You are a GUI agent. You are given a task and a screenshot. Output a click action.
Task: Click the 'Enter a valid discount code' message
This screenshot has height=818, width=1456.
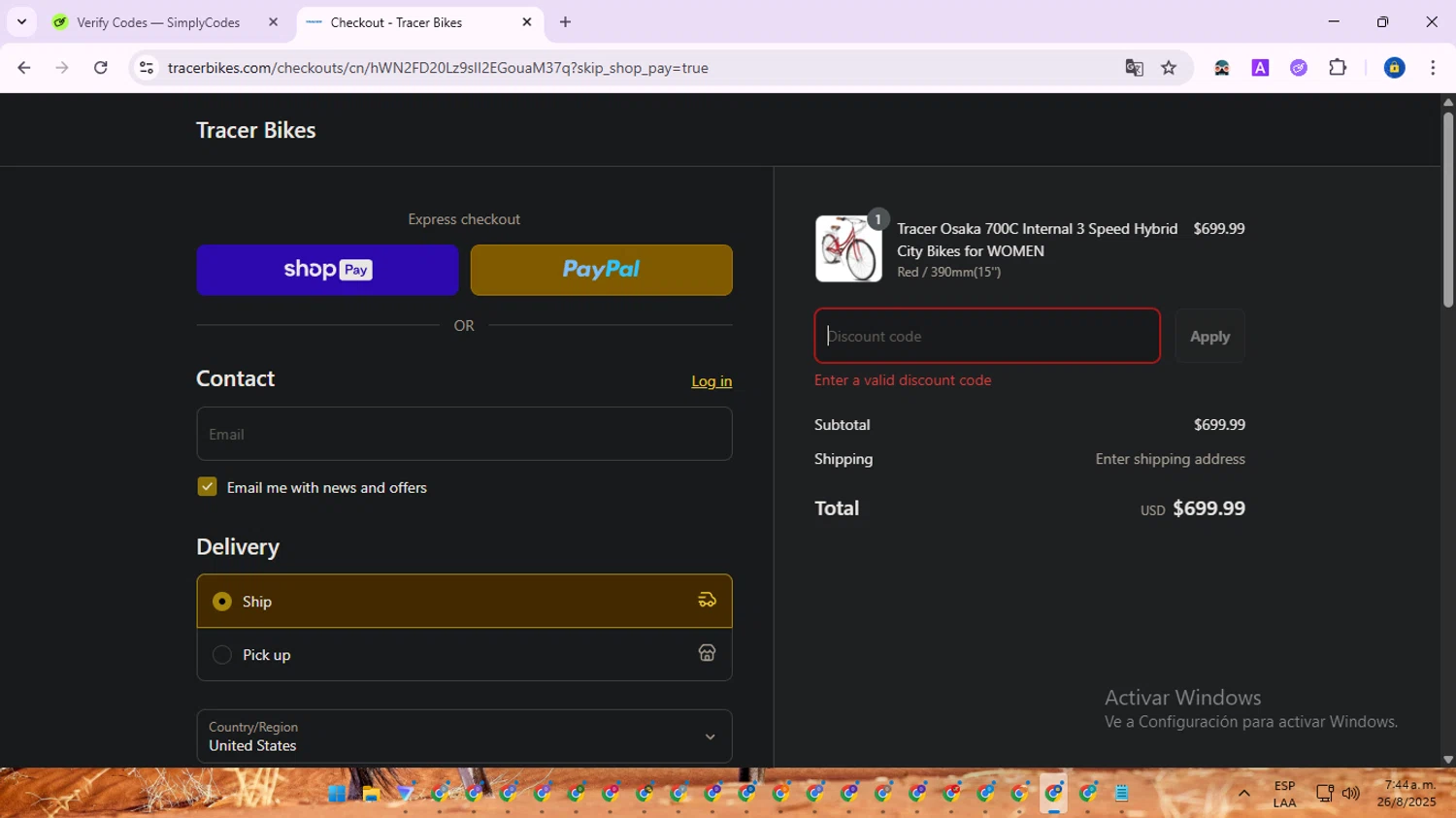(x=903, y=380)
